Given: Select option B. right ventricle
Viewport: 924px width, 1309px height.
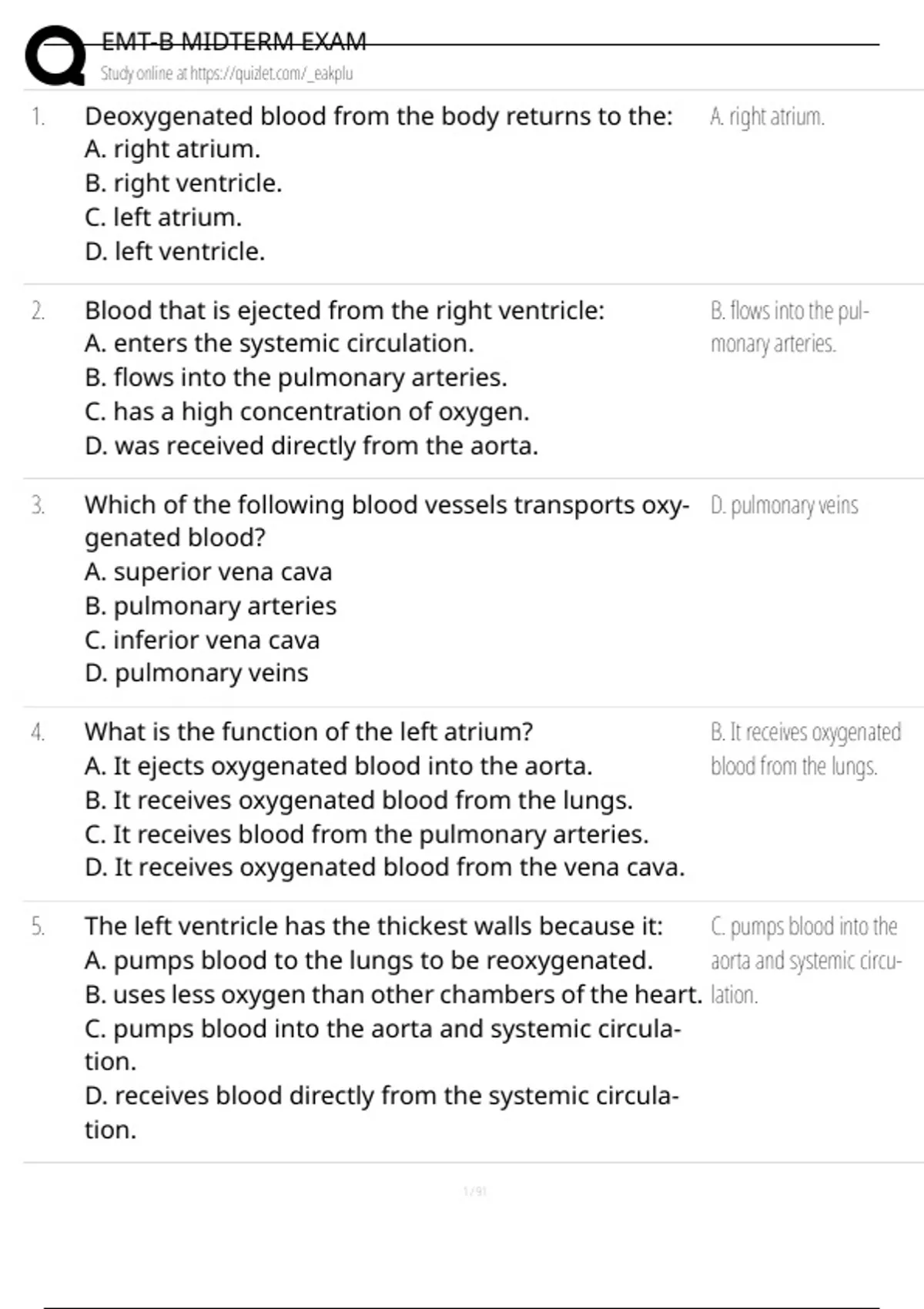Looking at the screenshot, I should click(x=183, y=183).
